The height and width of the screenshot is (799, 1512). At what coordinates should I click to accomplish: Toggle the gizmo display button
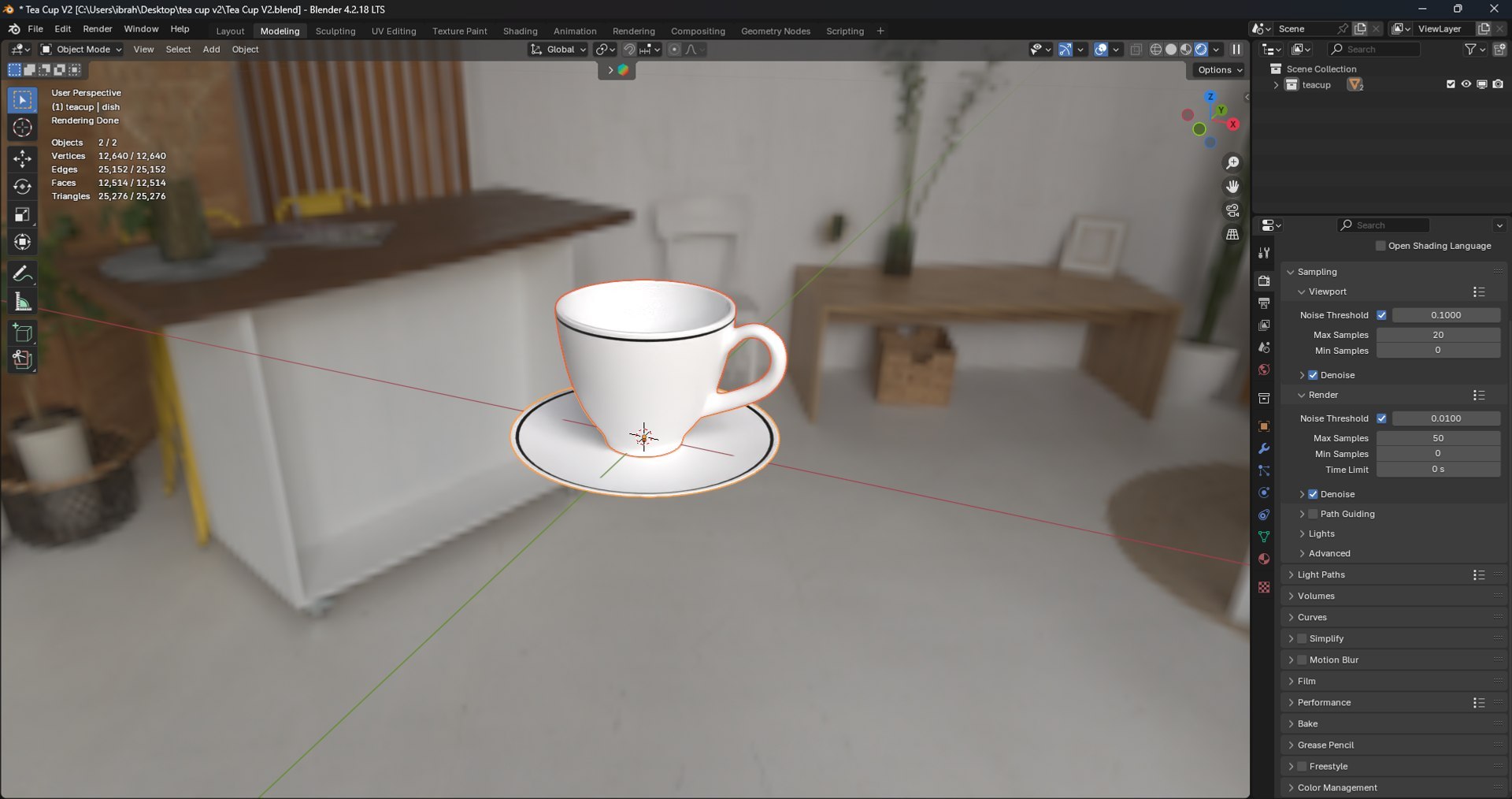[1065, 50]
